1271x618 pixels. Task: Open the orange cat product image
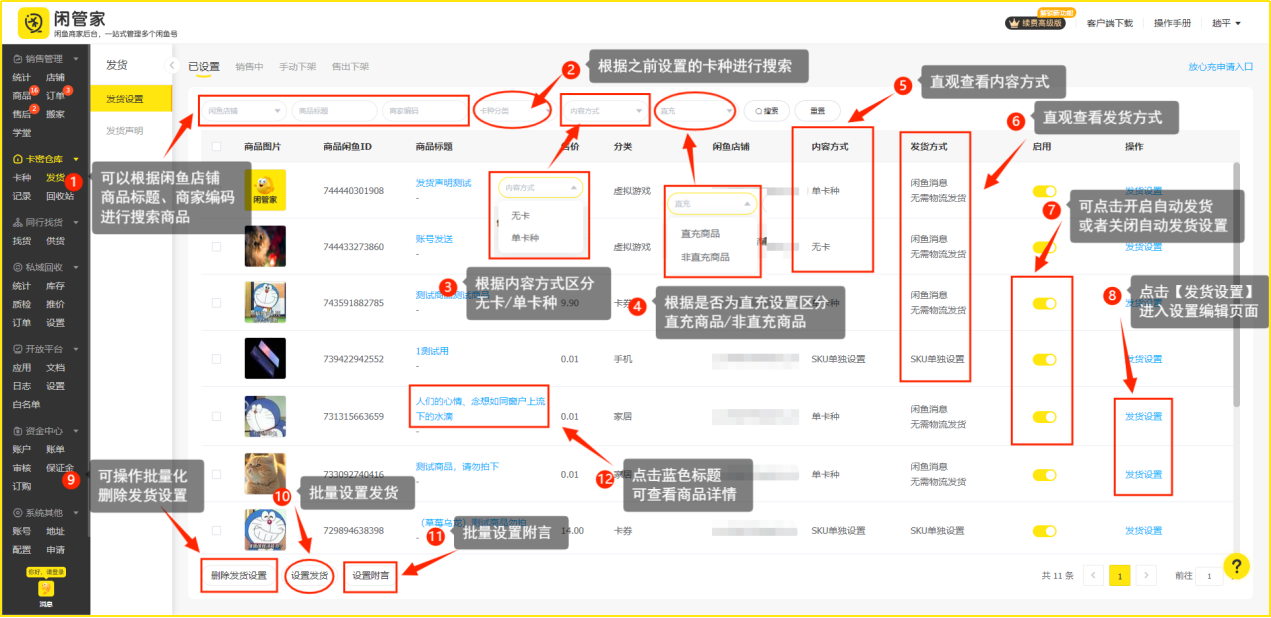265,473
